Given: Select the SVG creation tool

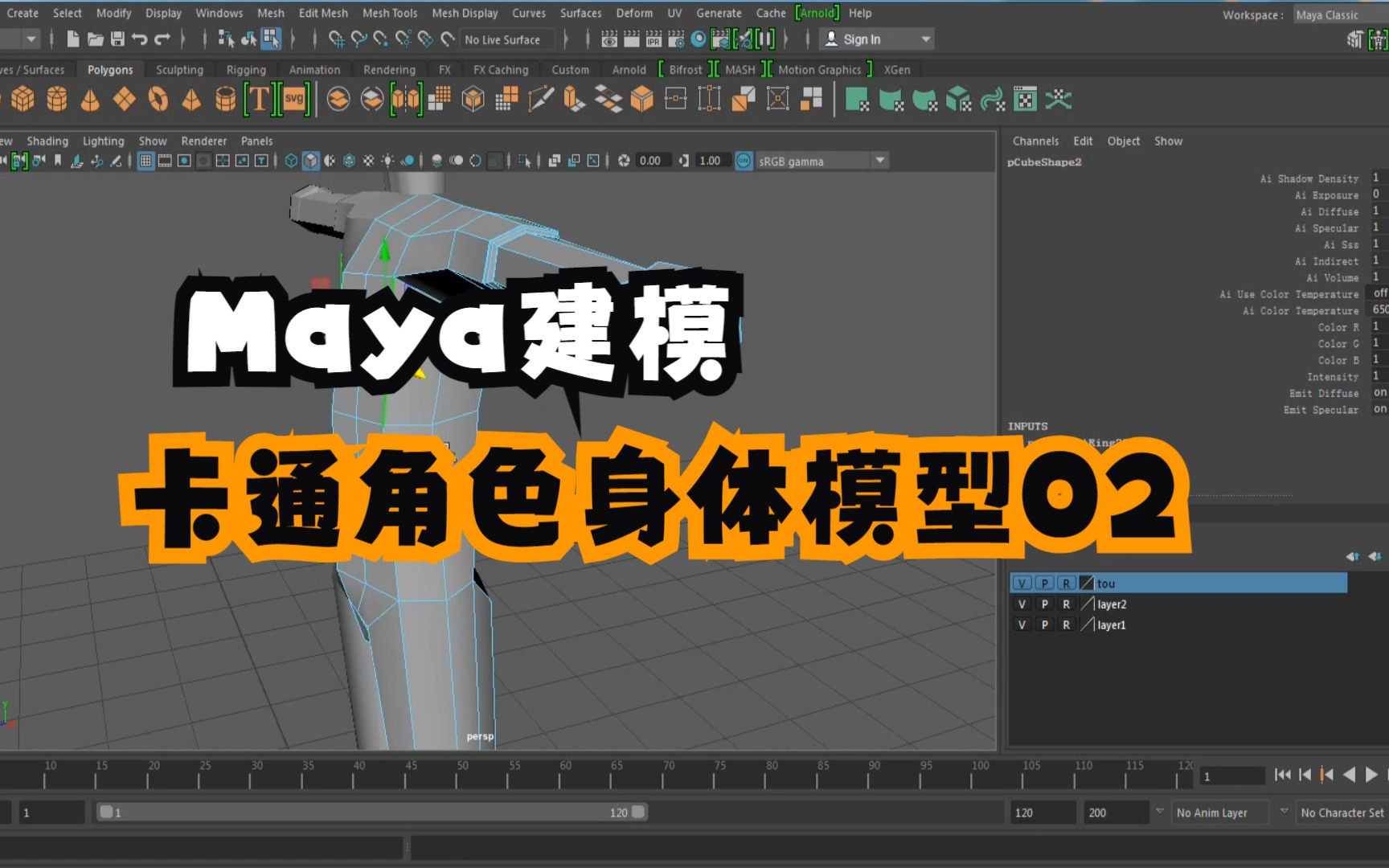Looking at the screenshot, I should [293, 98].
